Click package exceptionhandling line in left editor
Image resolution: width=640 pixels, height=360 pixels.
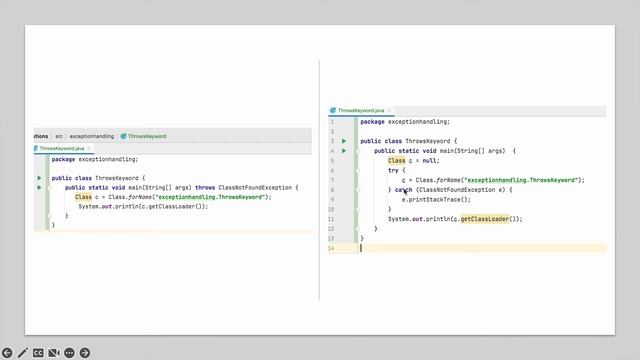(95, 159)
